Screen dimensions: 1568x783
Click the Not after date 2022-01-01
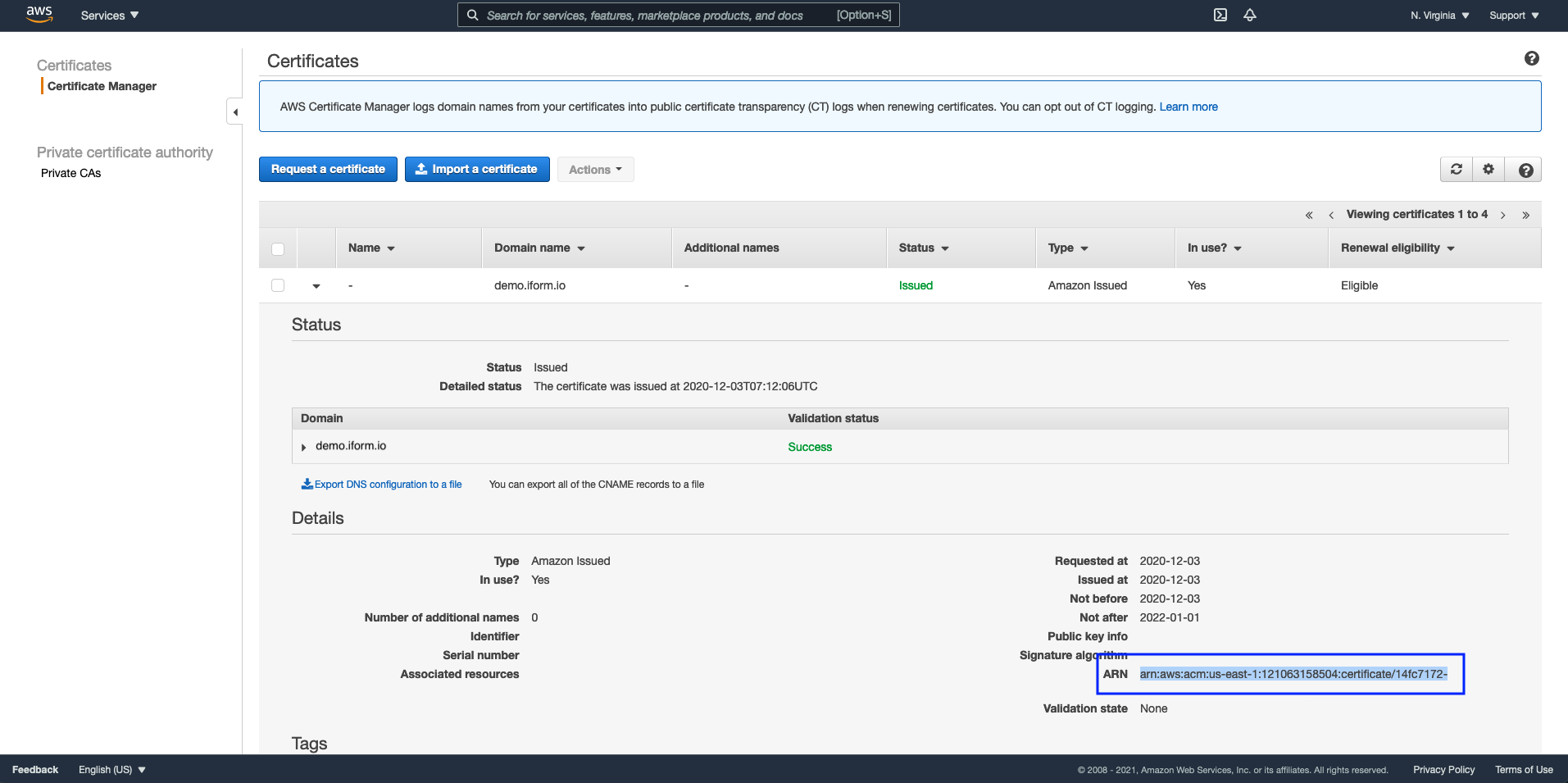1169,617
